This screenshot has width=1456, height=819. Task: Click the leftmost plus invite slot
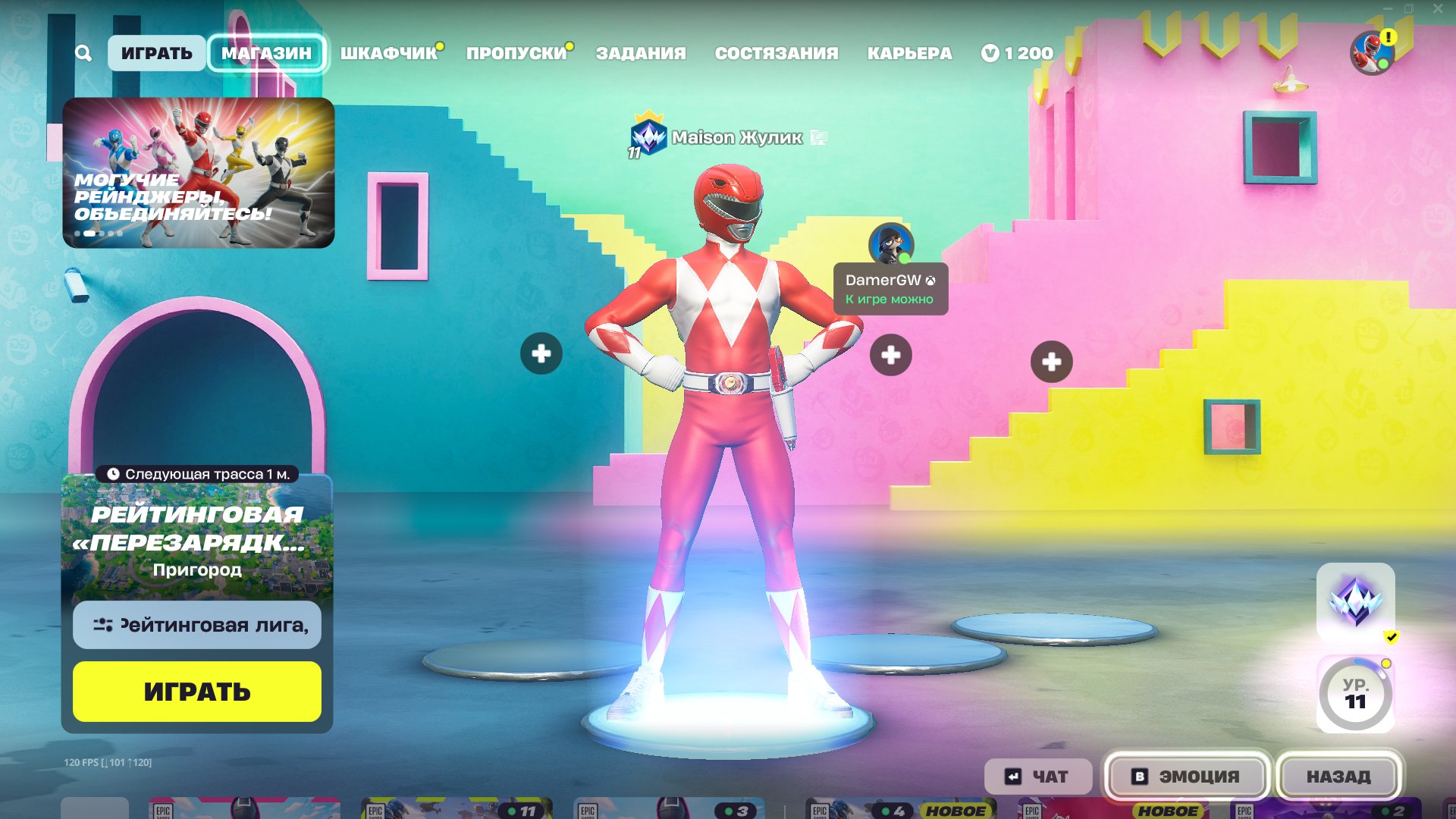541,353
